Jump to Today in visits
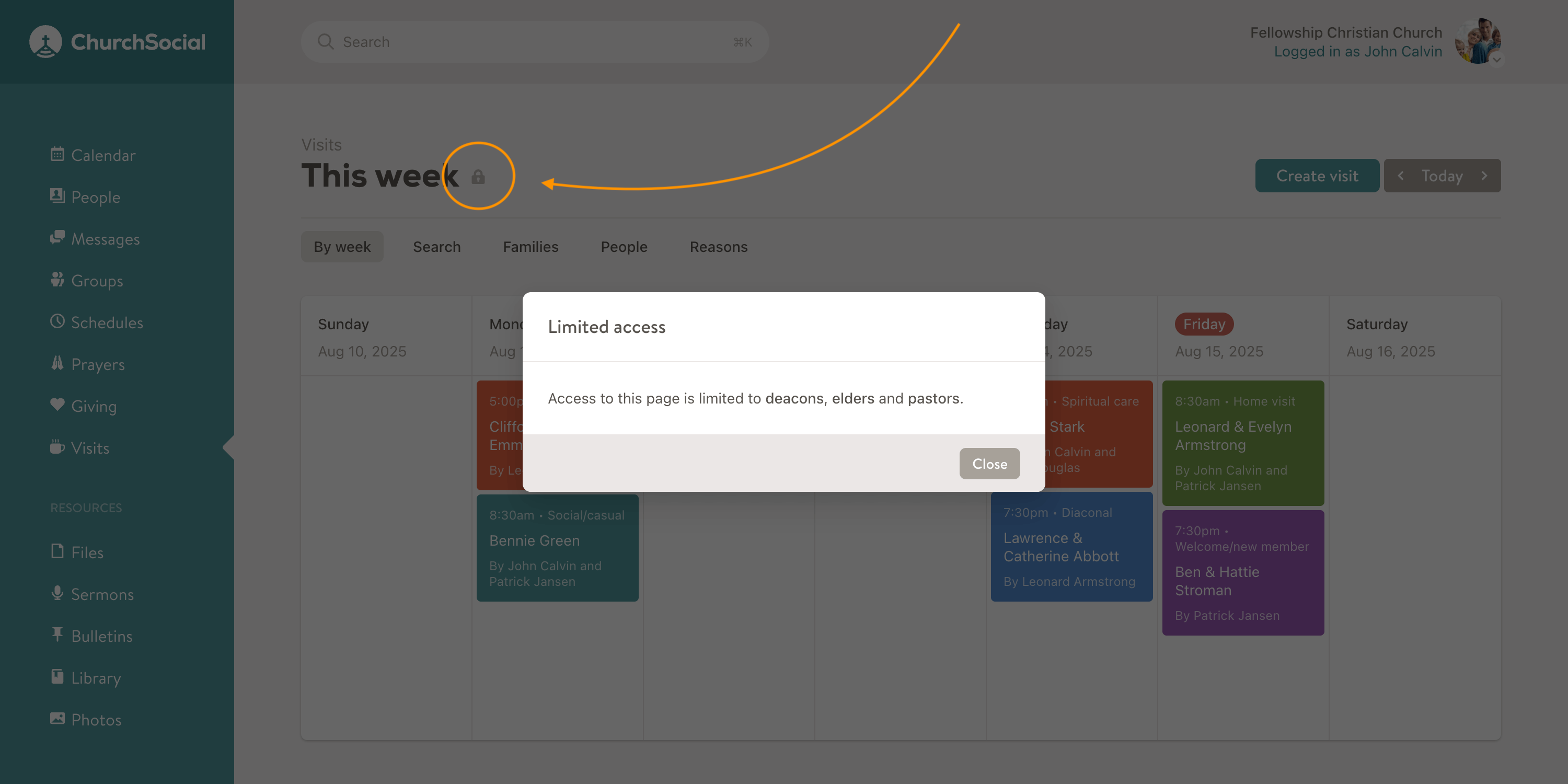The height and width of the screenshot is (784, 1568). [x=1442, y=176]
